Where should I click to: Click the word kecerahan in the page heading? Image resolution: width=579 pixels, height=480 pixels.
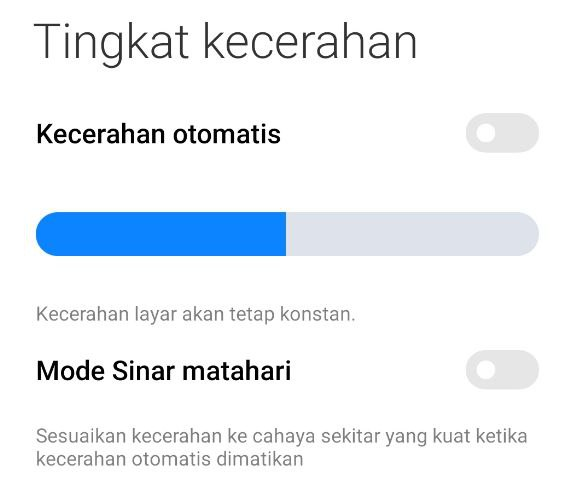coord(310,41)
